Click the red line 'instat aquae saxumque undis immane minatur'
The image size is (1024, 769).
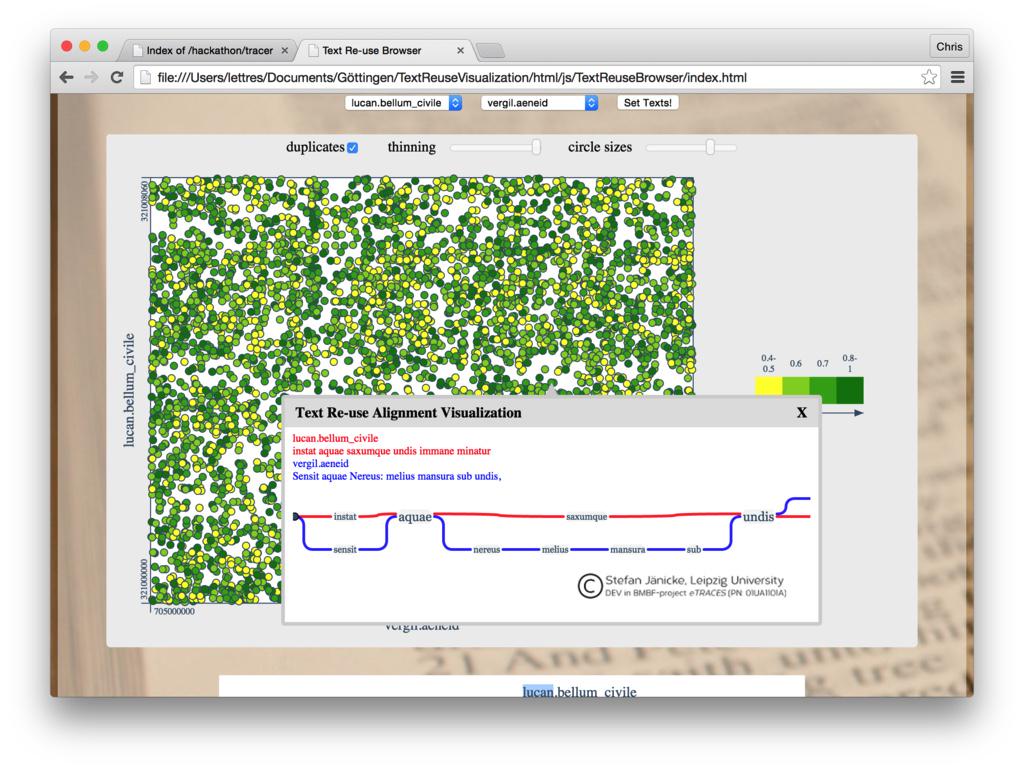391,451
